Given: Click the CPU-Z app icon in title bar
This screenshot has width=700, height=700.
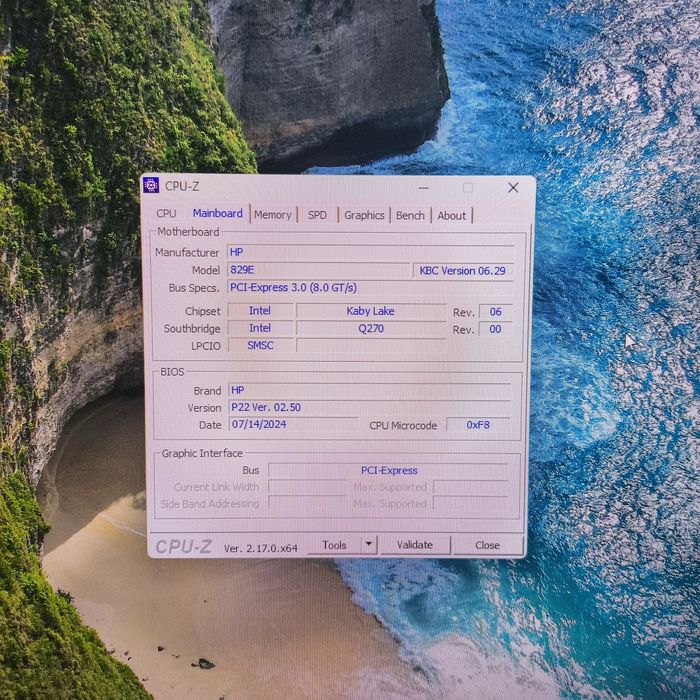Looking at the screenshot, I should tap(151, 185).
